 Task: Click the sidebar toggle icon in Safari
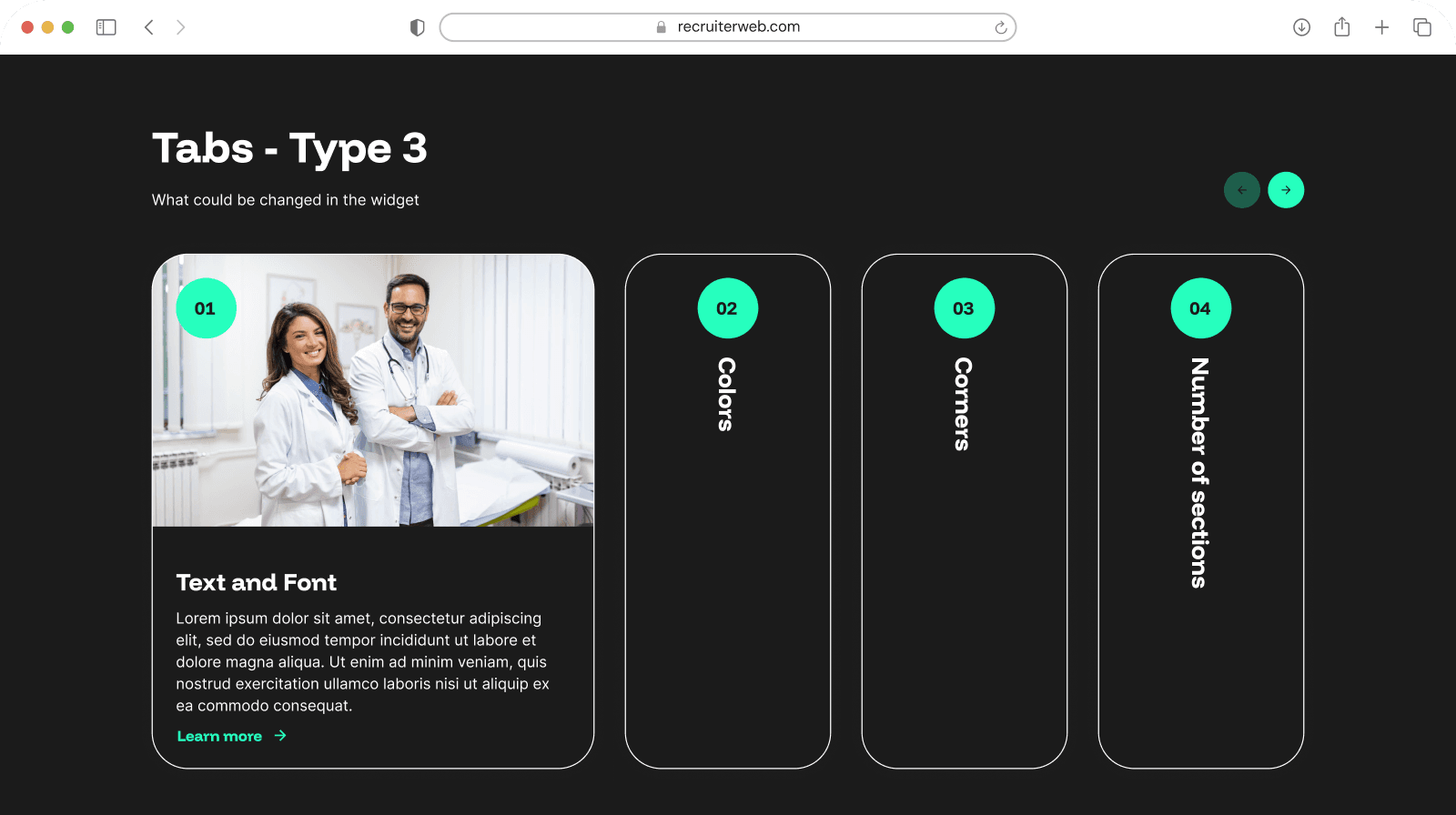tap(106, 27)
